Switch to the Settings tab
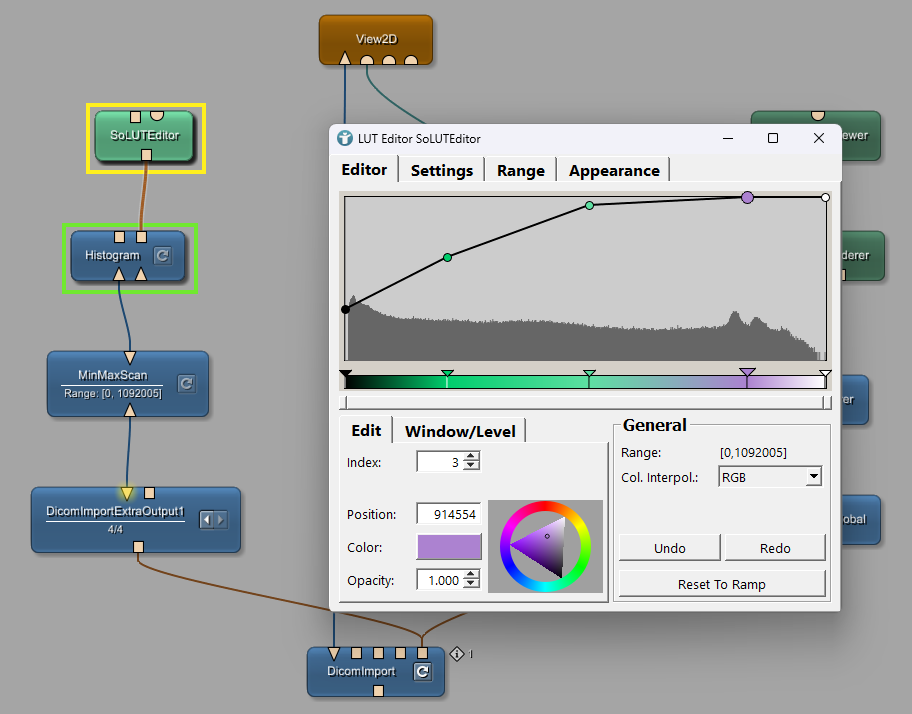Screen dimensions: 912x714 pos(441,170)
